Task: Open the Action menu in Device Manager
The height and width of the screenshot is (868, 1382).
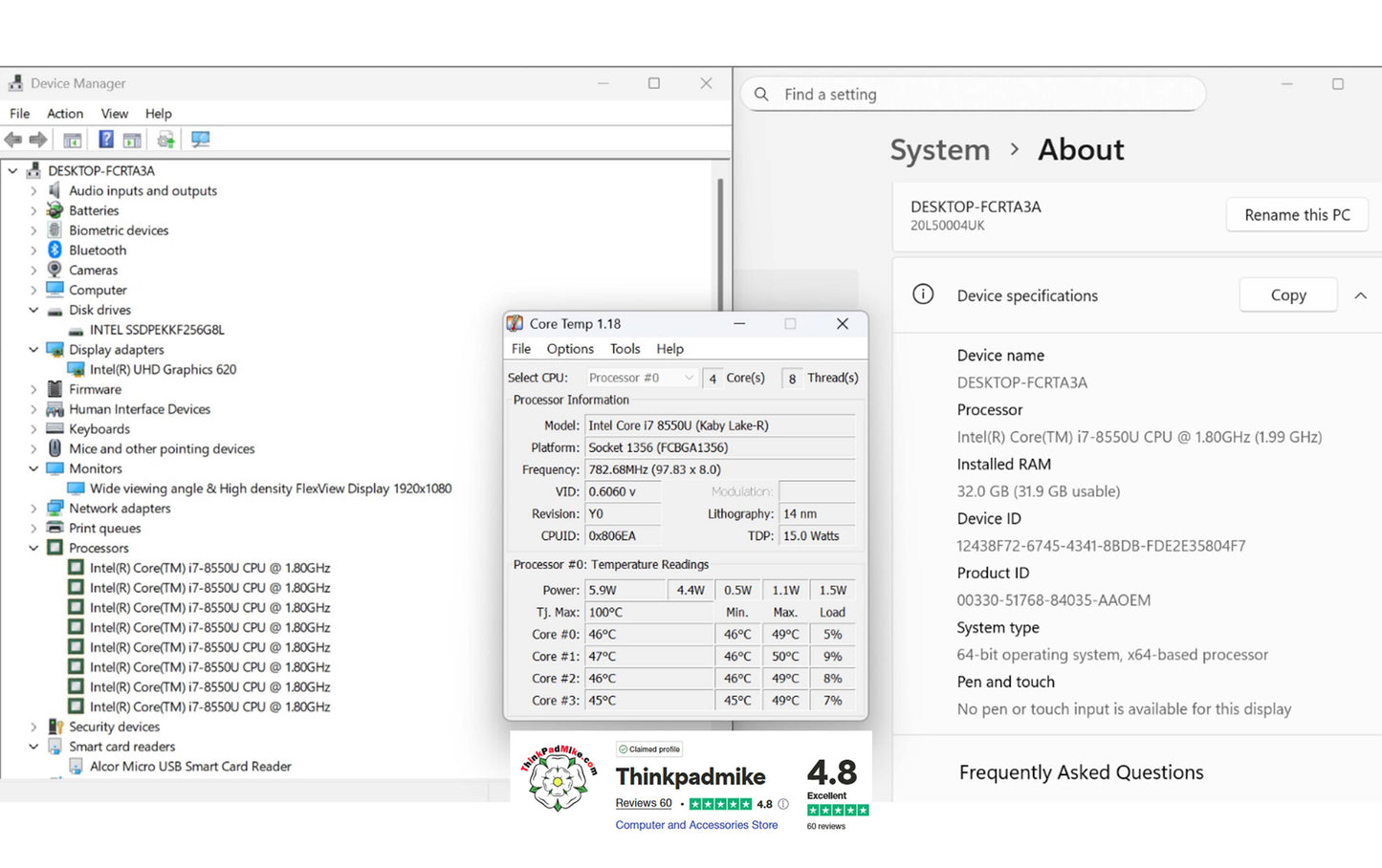Action: (65, 114)
